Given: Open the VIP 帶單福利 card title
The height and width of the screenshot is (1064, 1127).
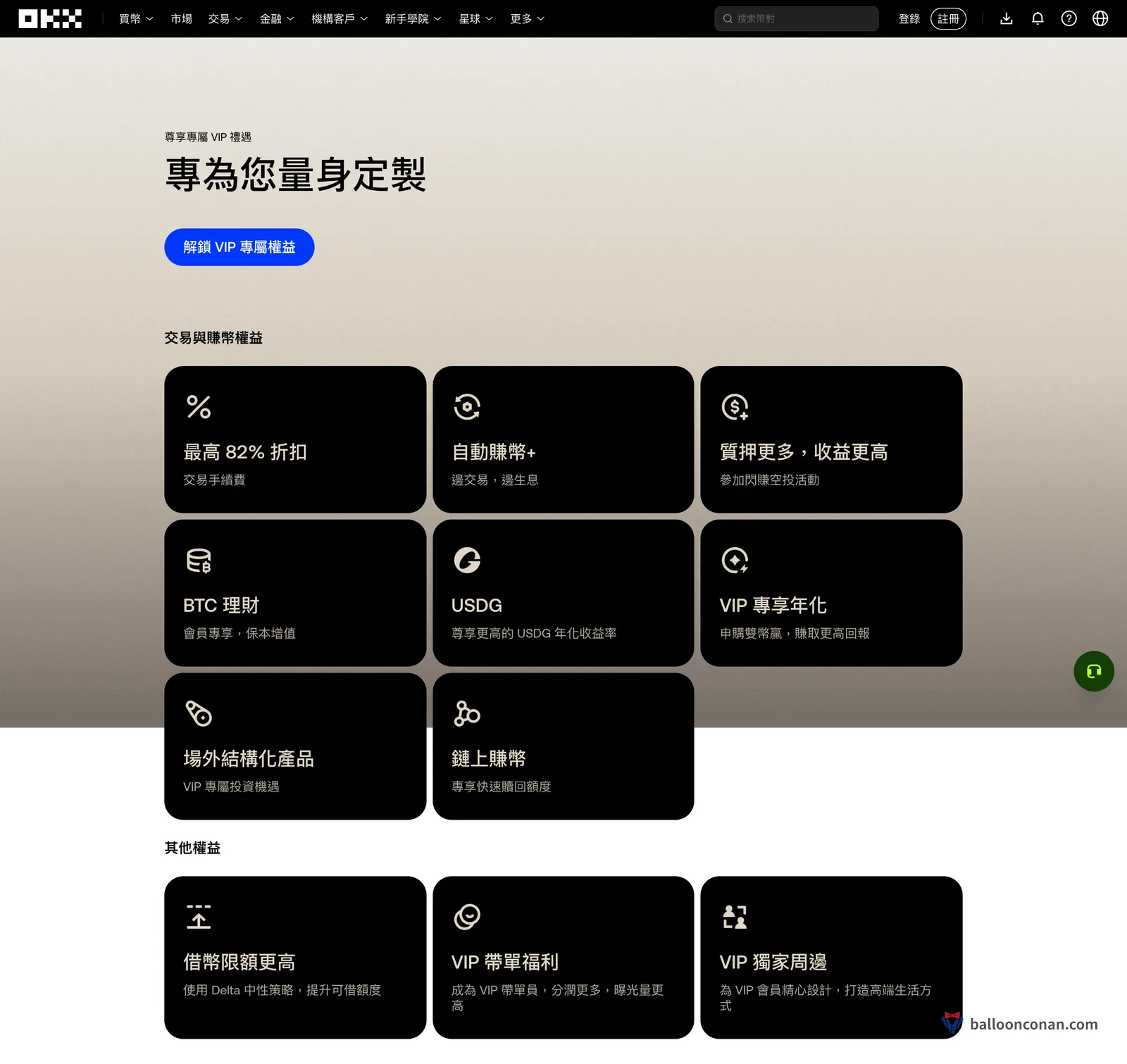Looking at the screenshot, I should click(x=505, y=963).
